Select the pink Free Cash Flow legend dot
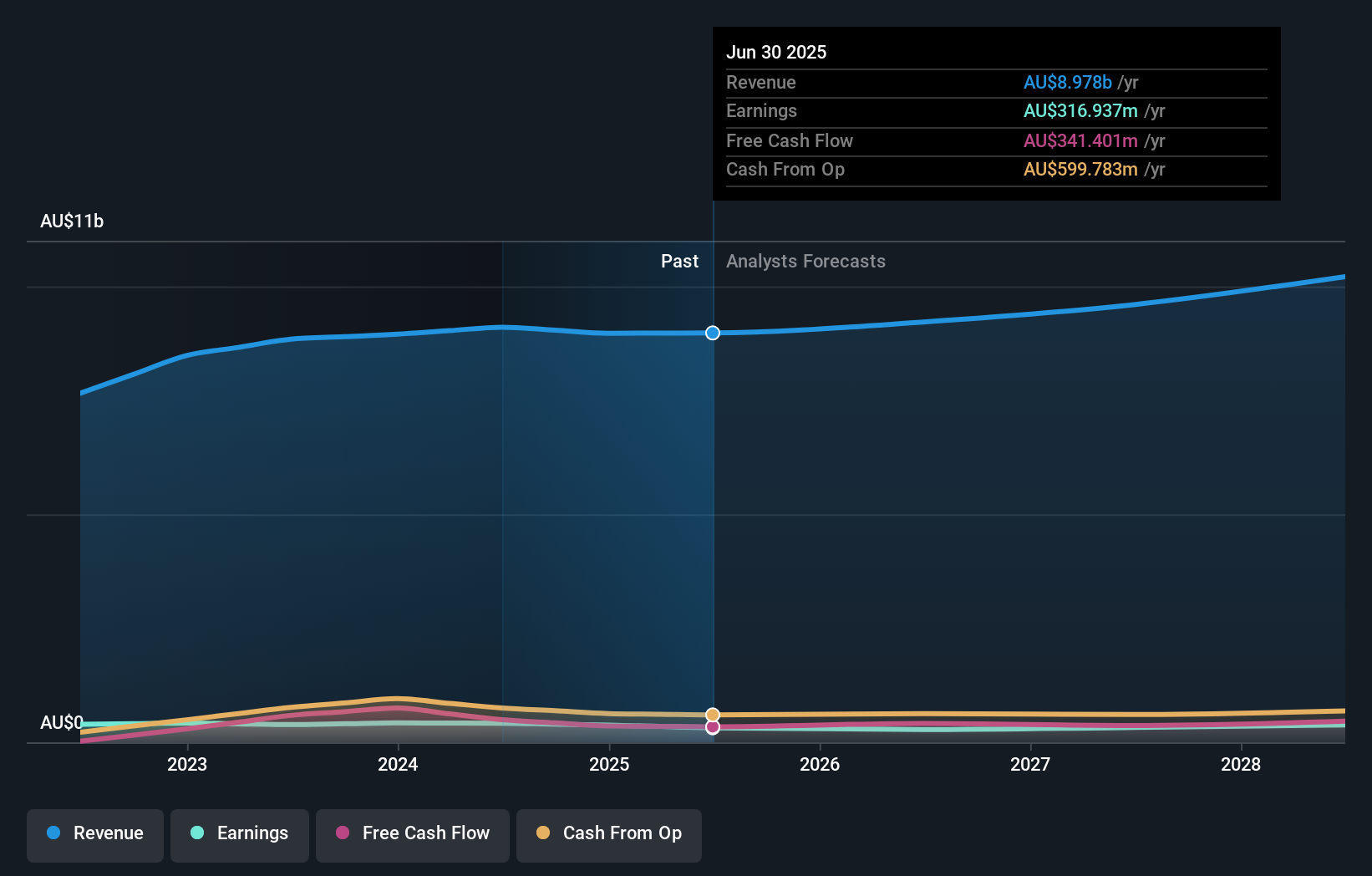The height and width of the screenshot is (876, 1372). click(341, 833)
